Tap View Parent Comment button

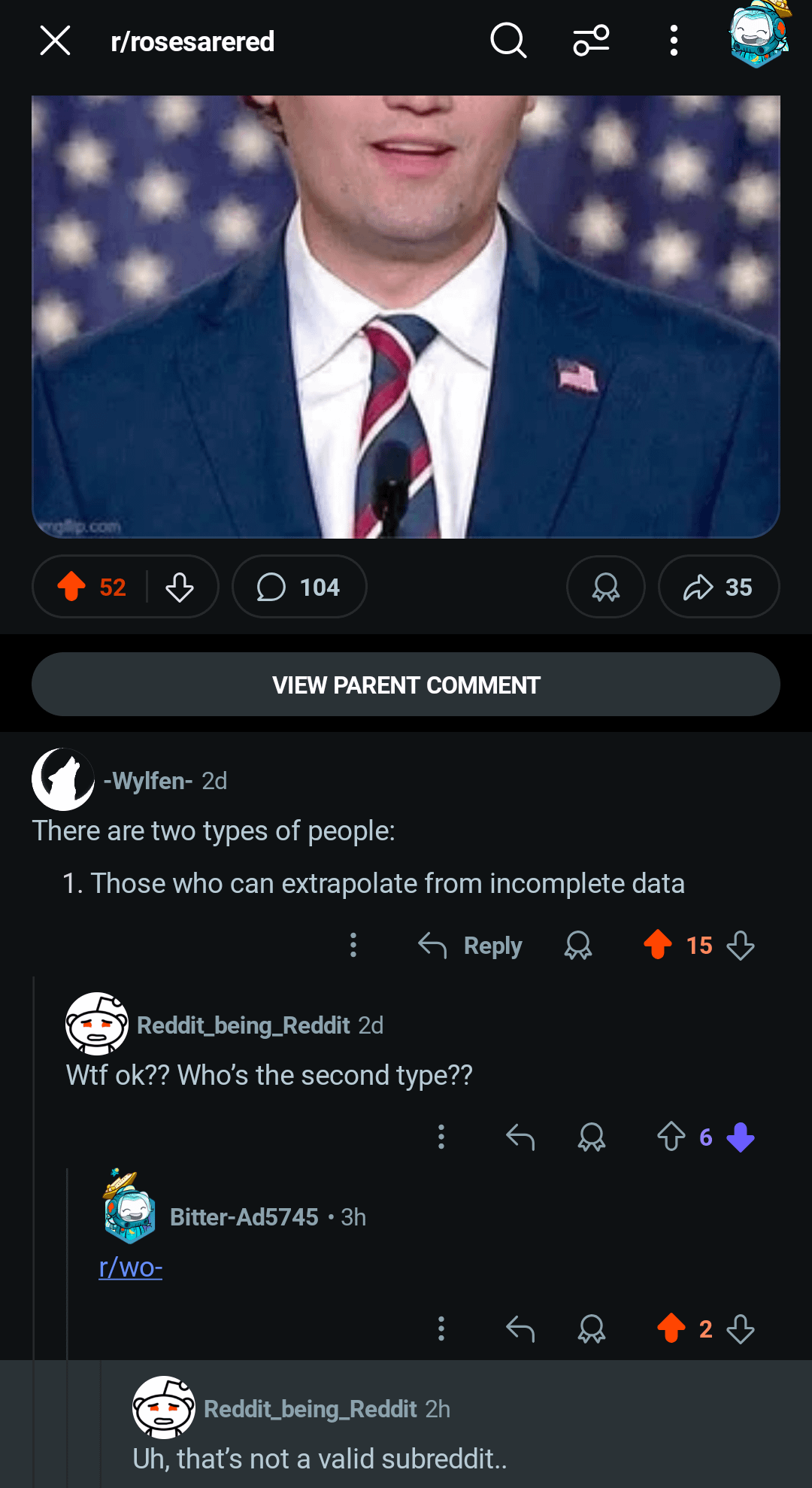tap(406, 685)
